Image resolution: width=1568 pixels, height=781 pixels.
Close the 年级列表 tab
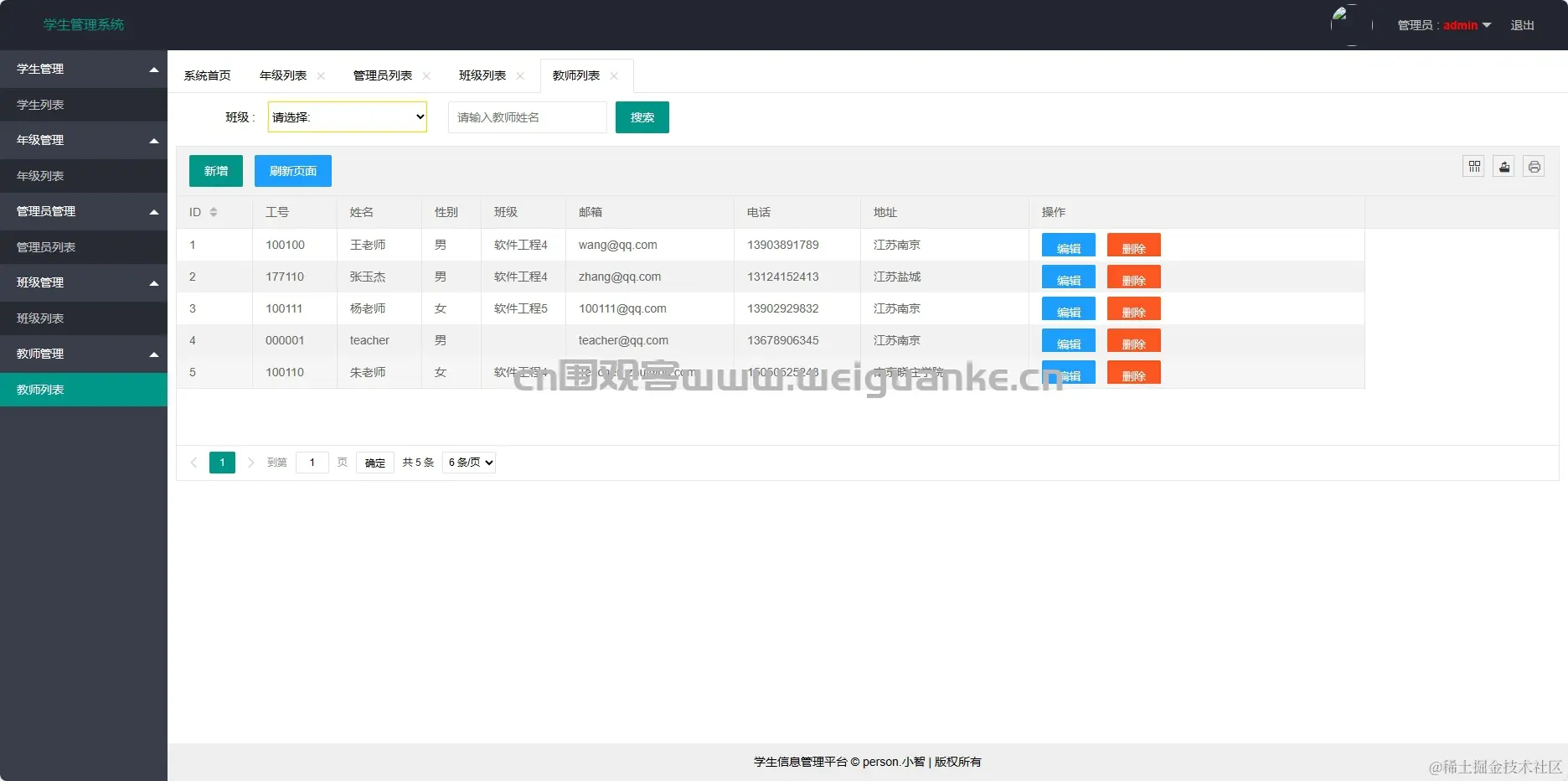(321, 75)
